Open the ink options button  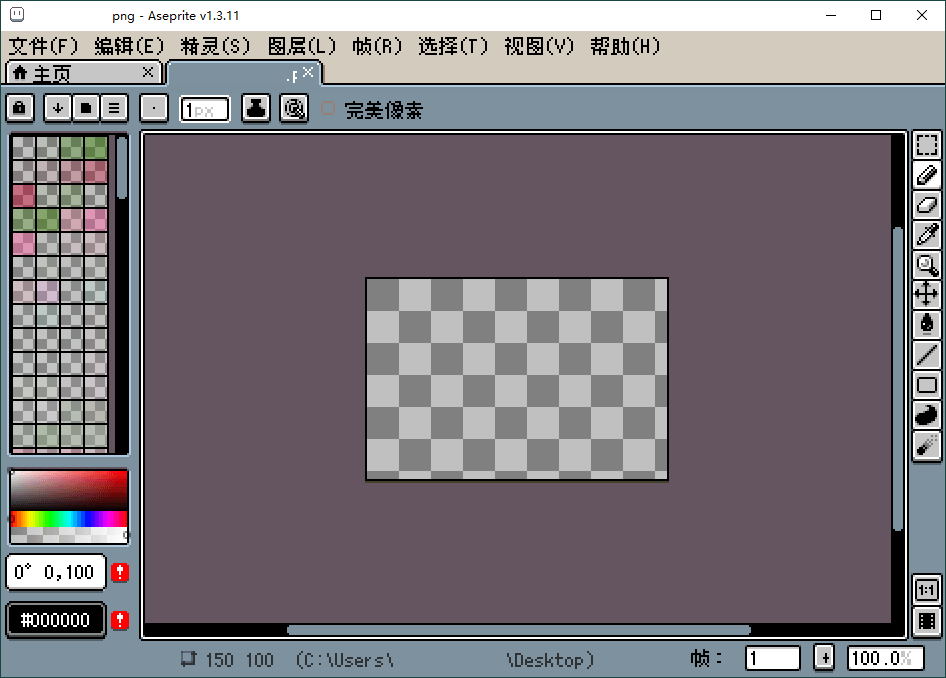pyautogui.click(x=255, y=107)
